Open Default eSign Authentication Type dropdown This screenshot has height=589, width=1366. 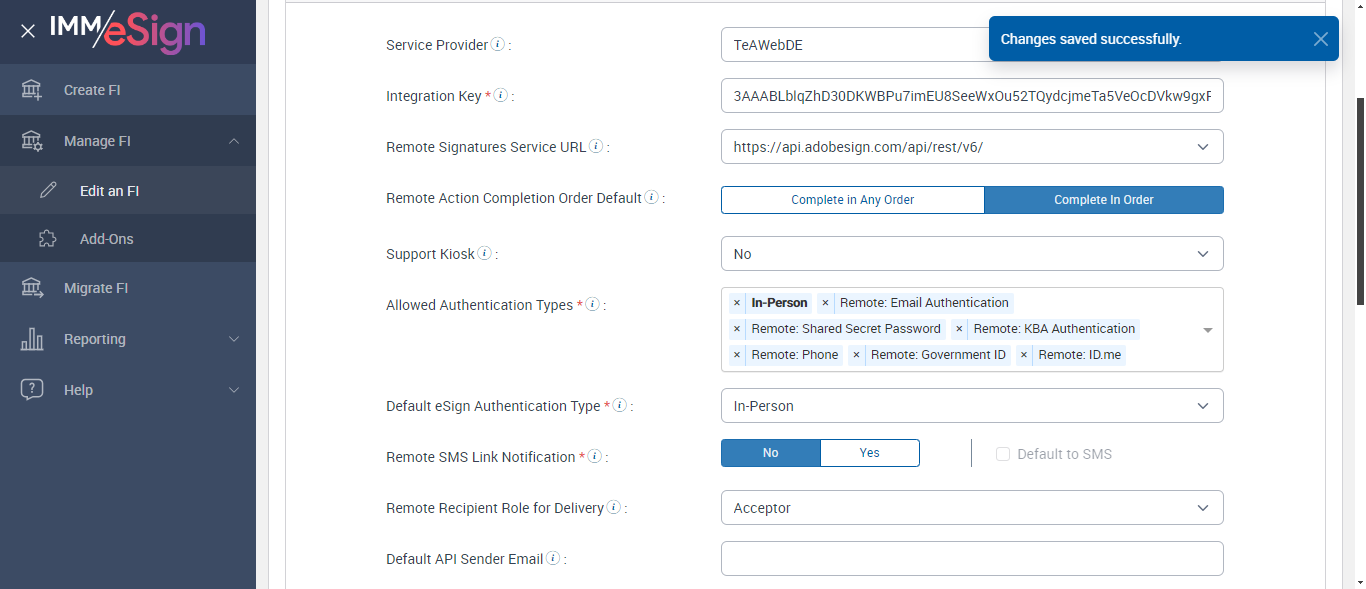point(971,406)
